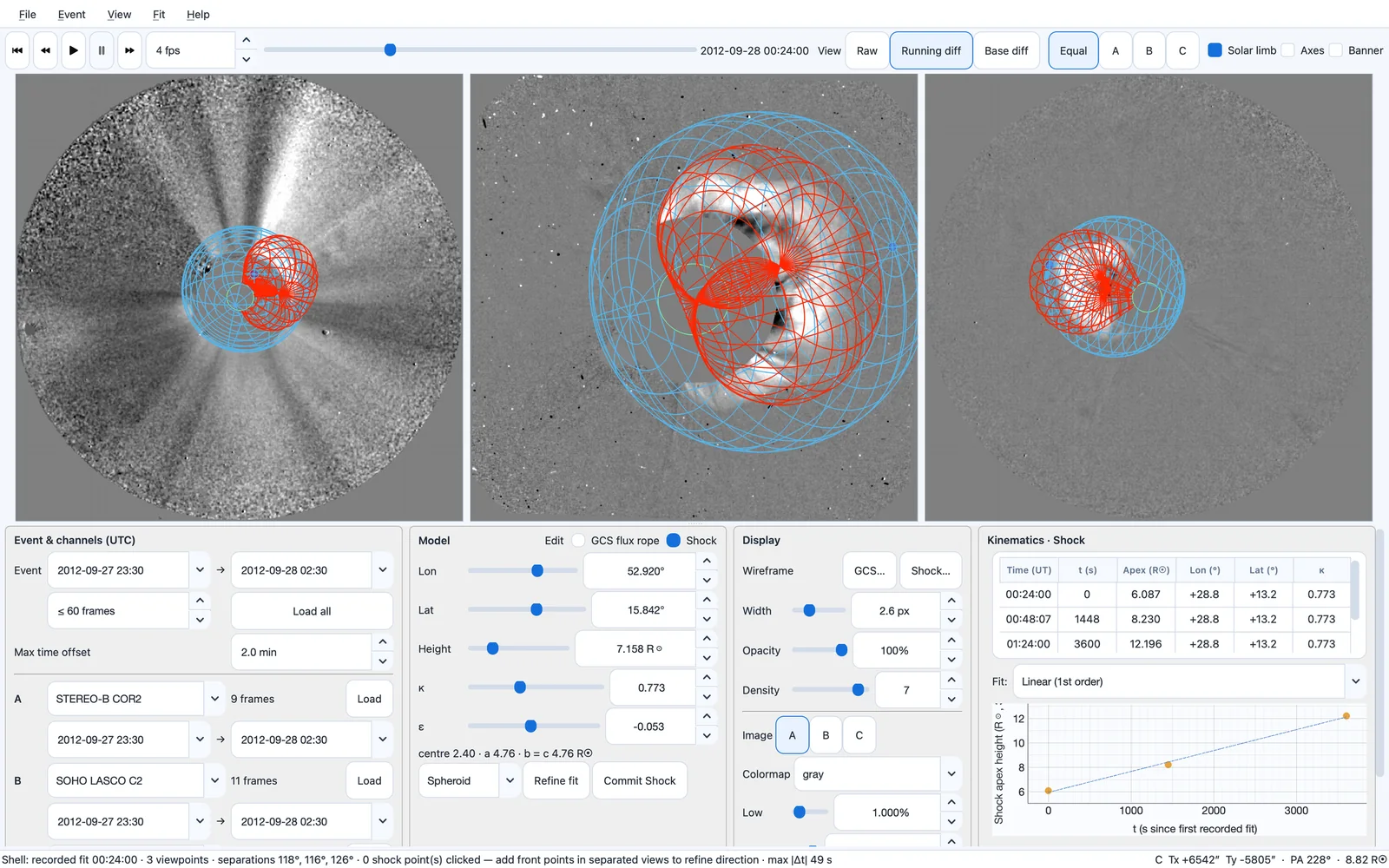This screenshot has width=1389, height=868.
Task: Step back one frame
Action: [45, 50]
